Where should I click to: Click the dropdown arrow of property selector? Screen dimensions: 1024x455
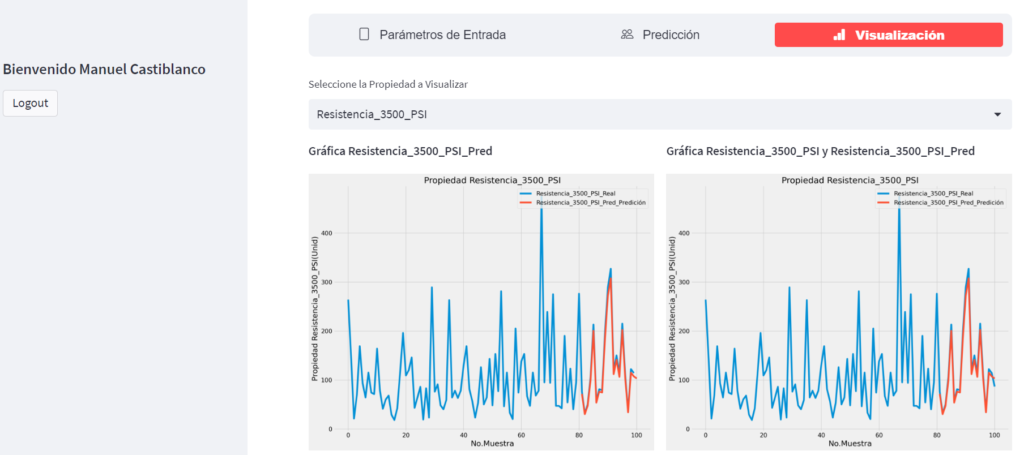pyautogui.click(x=997, y=114)
